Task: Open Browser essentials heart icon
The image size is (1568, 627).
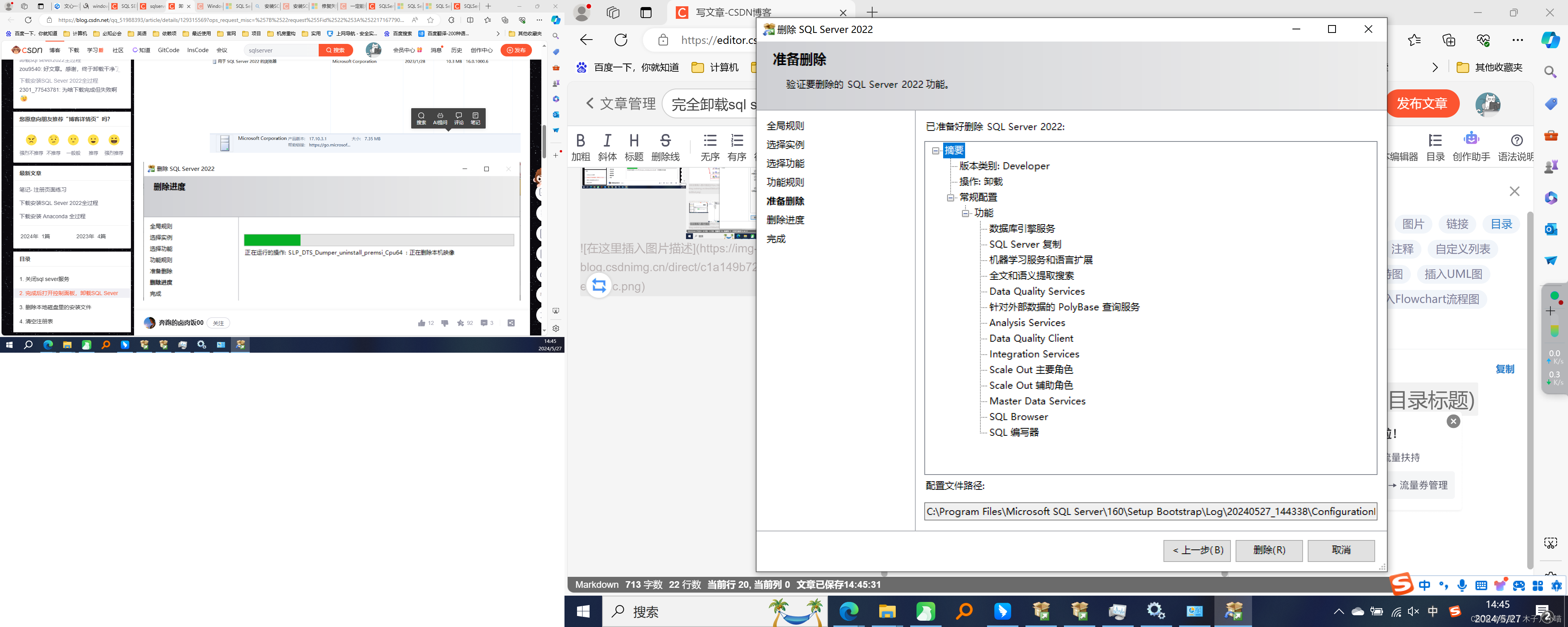Action: tap(1483, 40)
